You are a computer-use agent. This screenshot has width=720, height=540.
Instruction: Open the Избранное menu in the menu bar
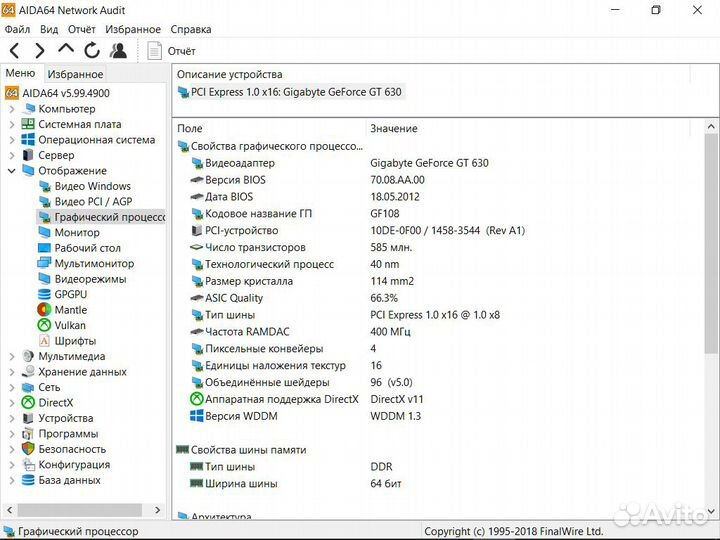[133, 29]
